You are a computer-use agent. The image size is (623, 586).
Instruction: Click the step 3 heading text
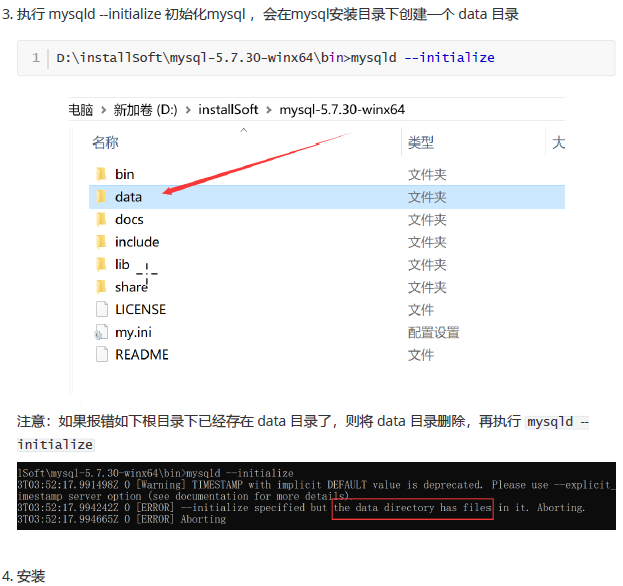260,14
